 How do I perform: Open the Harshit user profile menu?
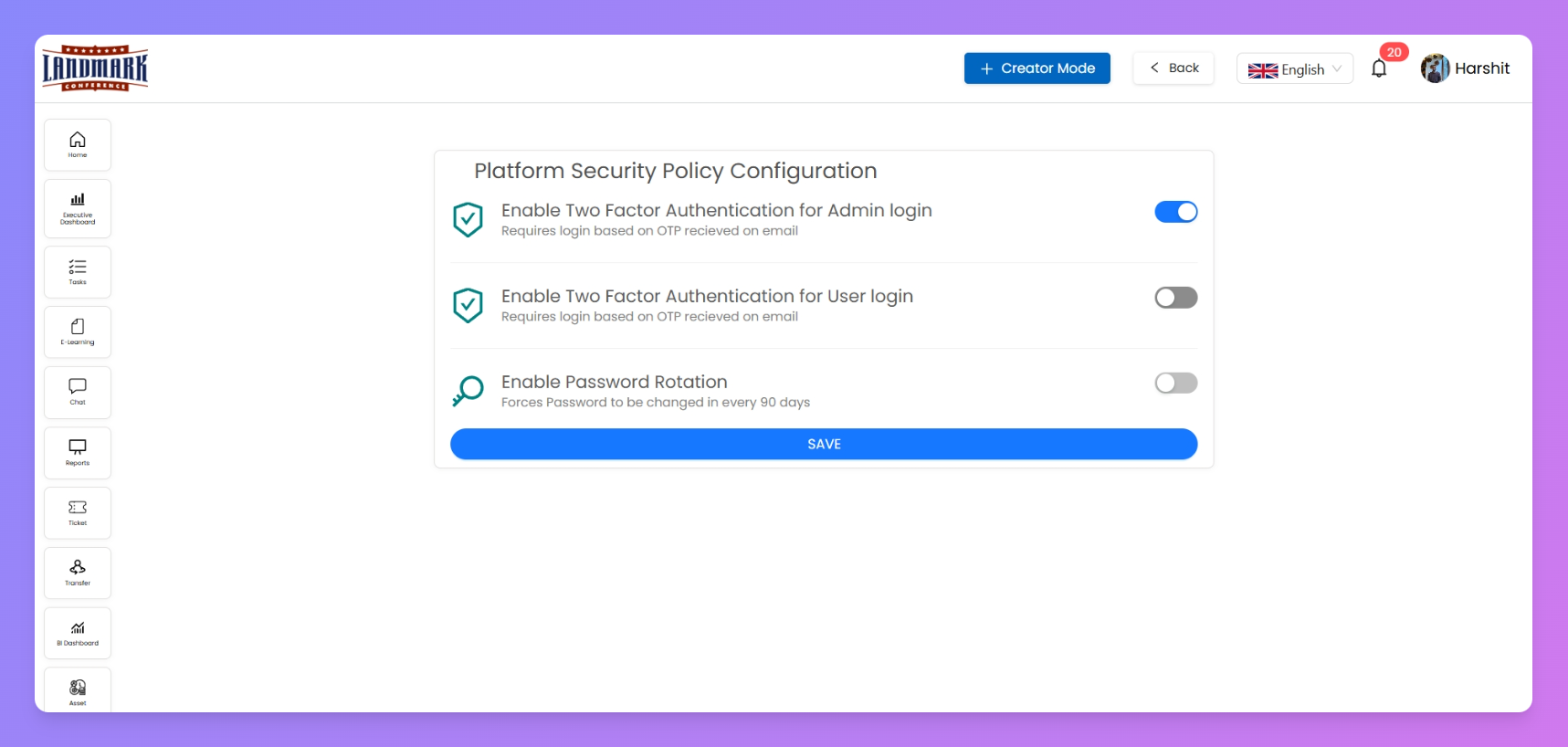click(x=1465, y=68)
